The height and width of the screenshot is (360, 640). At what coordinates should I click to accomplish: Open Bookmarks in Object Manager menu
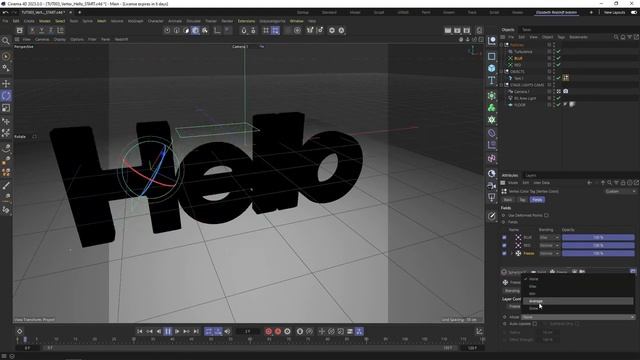[x=578, y=37]
